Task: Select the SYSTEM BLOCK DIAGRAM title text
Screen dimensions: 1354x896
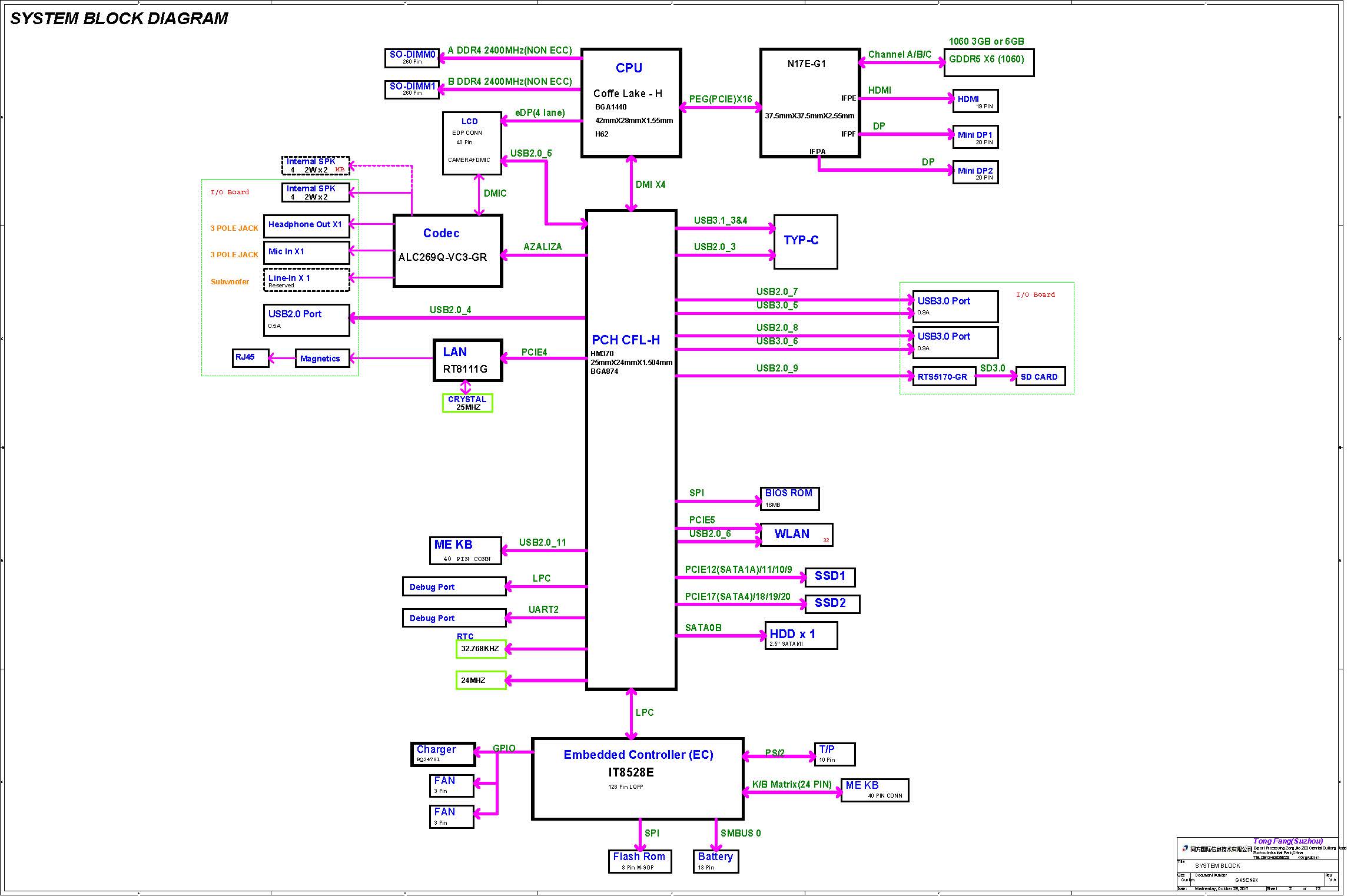Action: pos(119,18)
